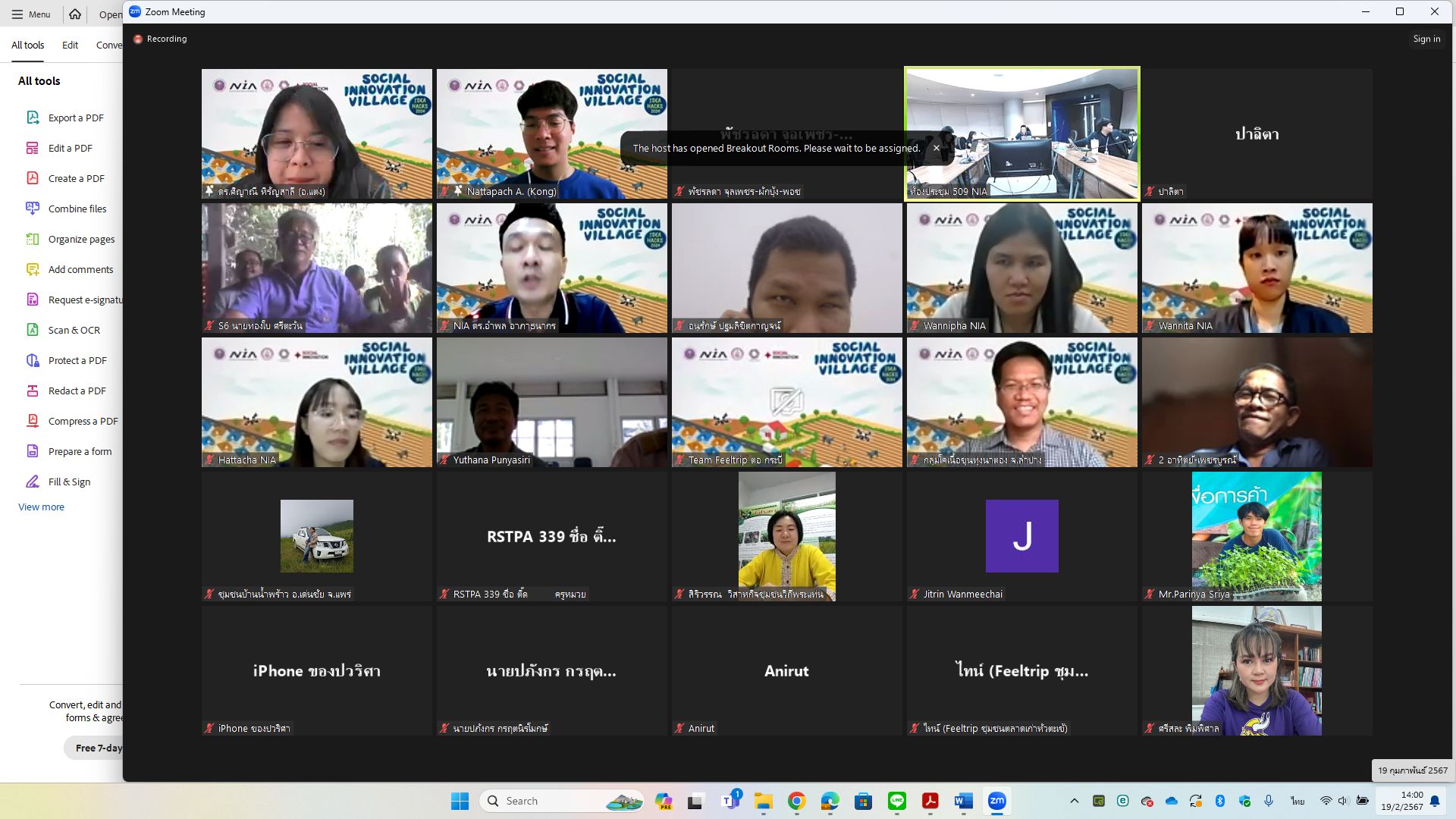Select the Redact a PDF tool

pos(77,391)
